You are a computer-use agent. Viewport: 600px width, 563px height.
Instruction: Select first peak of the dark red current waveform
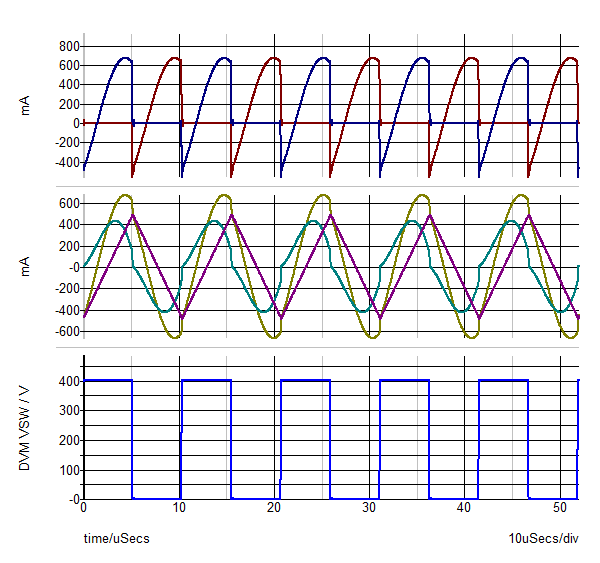tap(174, 58)
